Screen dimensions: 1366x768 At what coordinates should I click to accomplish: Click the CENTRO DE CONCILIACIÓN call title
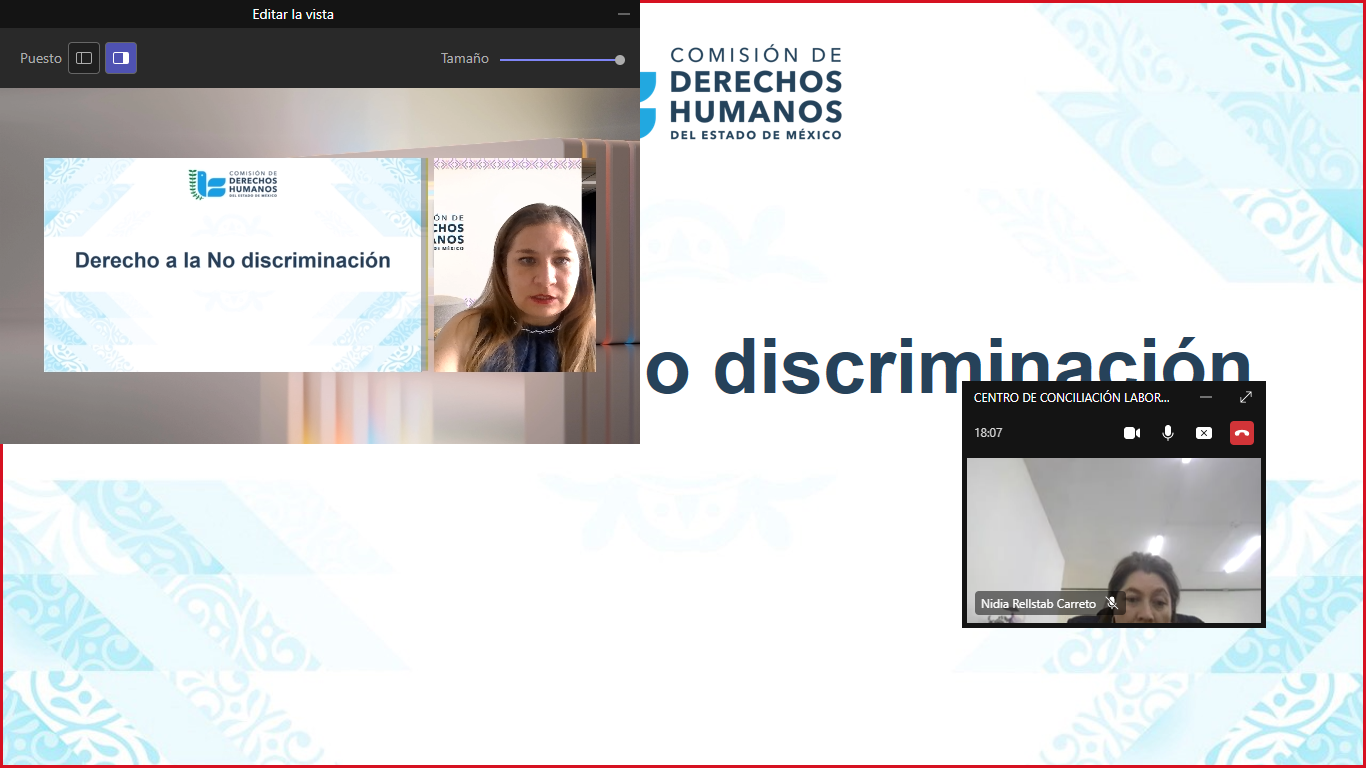[x=1071, y=397]
